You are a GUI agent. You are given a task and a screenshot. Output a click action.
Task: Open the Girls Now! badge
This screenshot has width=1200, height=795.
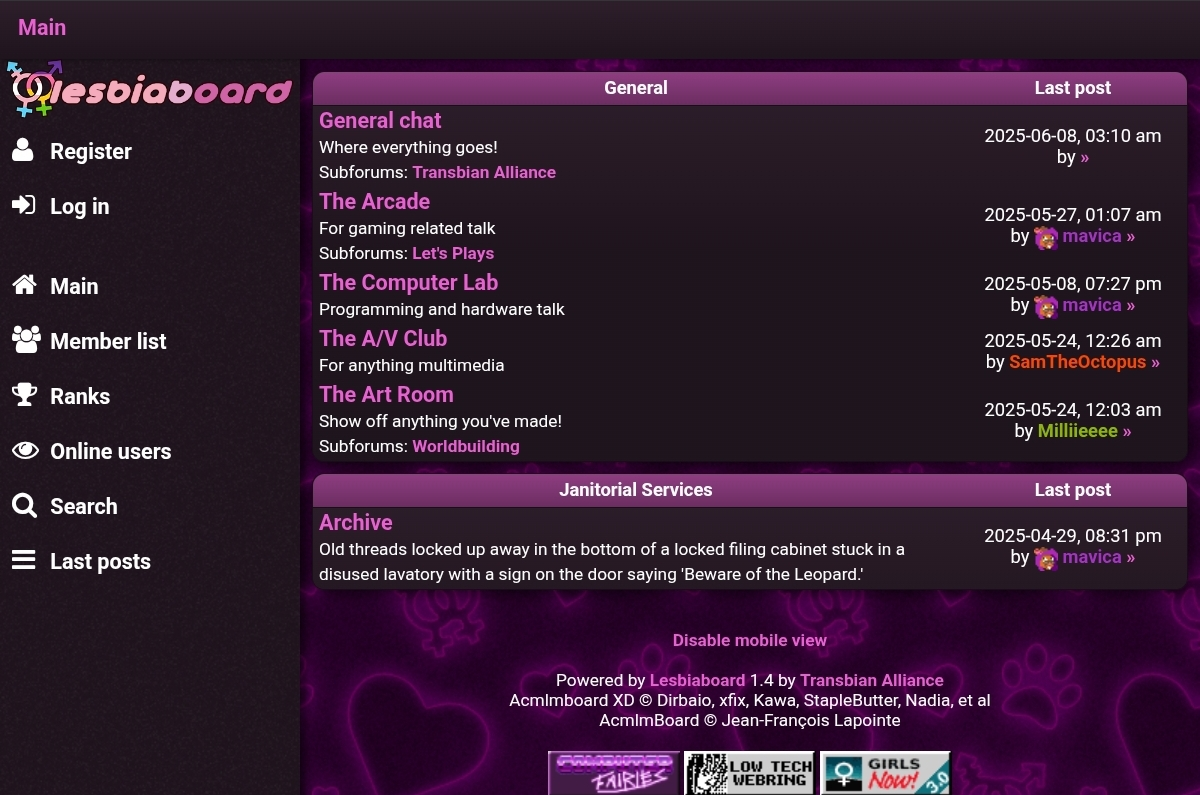coord(885,773)
